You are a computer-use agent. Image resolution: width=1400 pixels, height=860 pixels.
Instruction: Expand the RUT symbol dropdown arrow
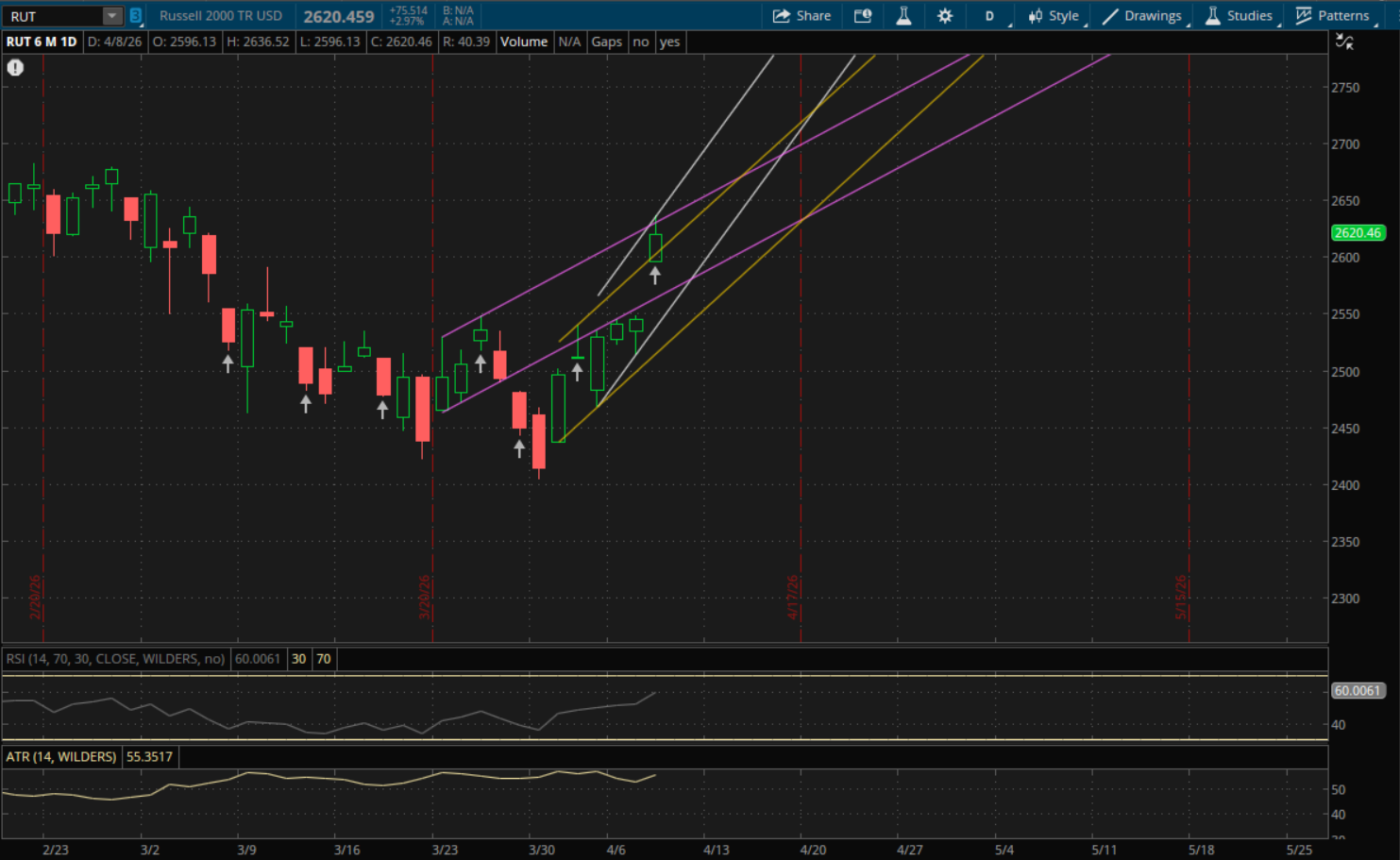click(x=111, y=16)
